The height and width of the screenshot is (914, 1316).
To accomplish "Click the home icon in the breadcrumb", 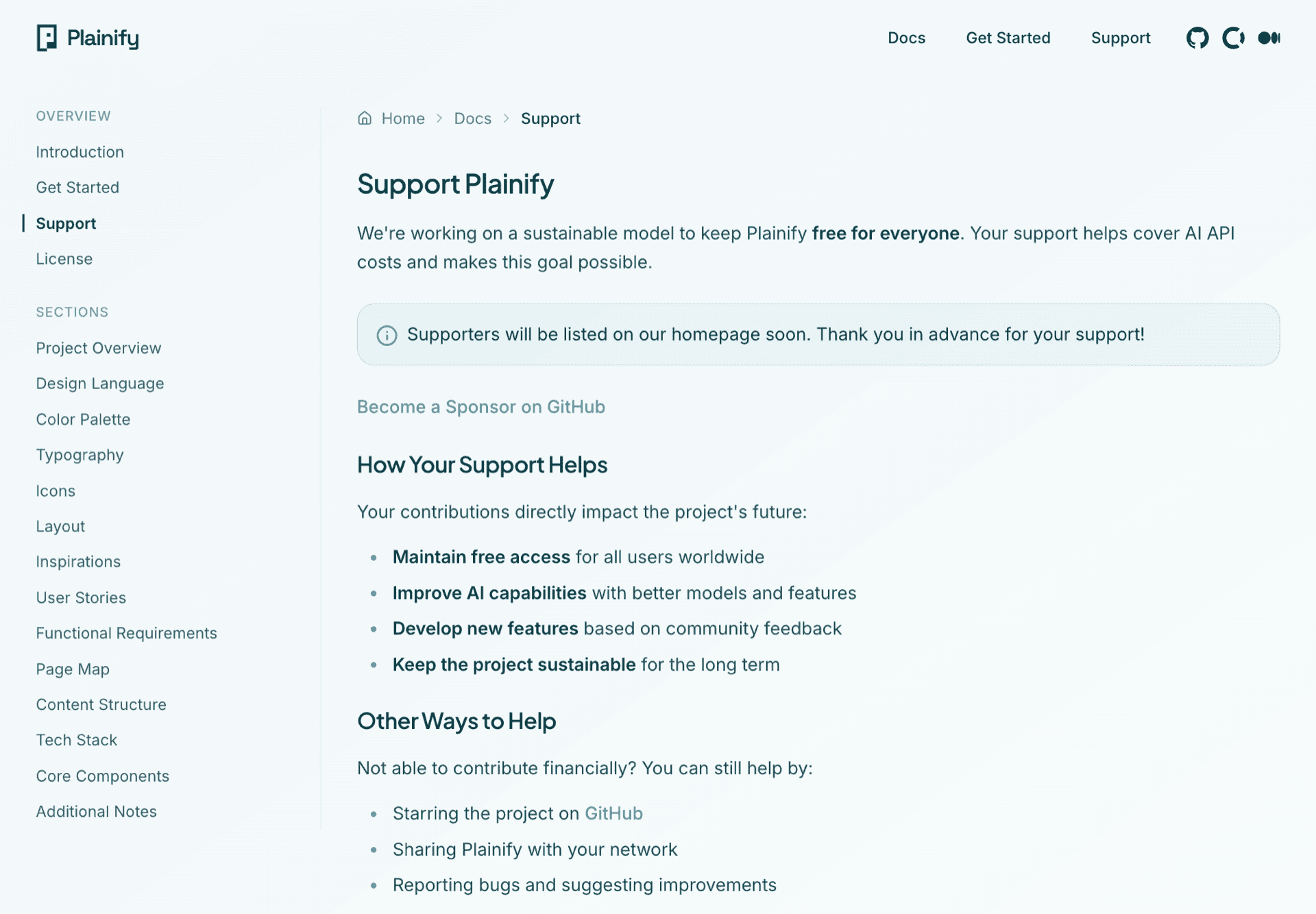I will (364, 118).
